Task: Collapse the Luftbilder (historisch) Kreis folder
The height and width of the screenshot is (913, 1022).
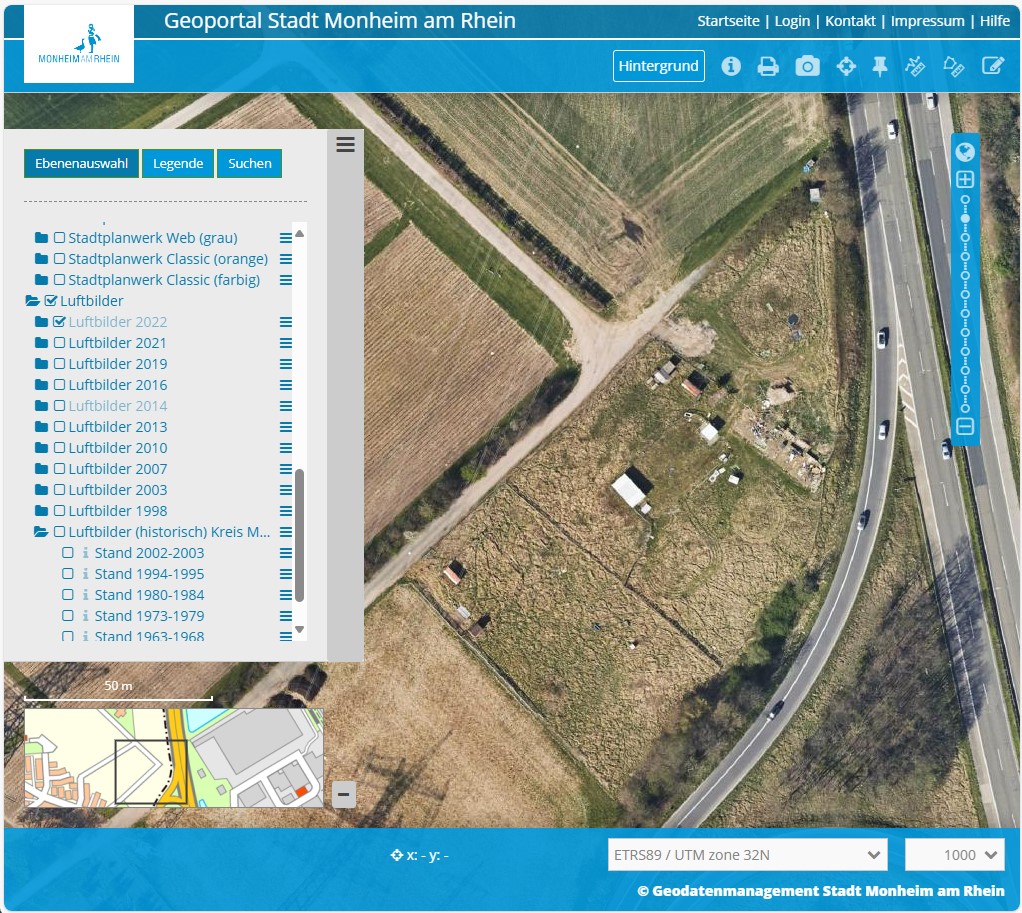Action: (x=41, y=532)
